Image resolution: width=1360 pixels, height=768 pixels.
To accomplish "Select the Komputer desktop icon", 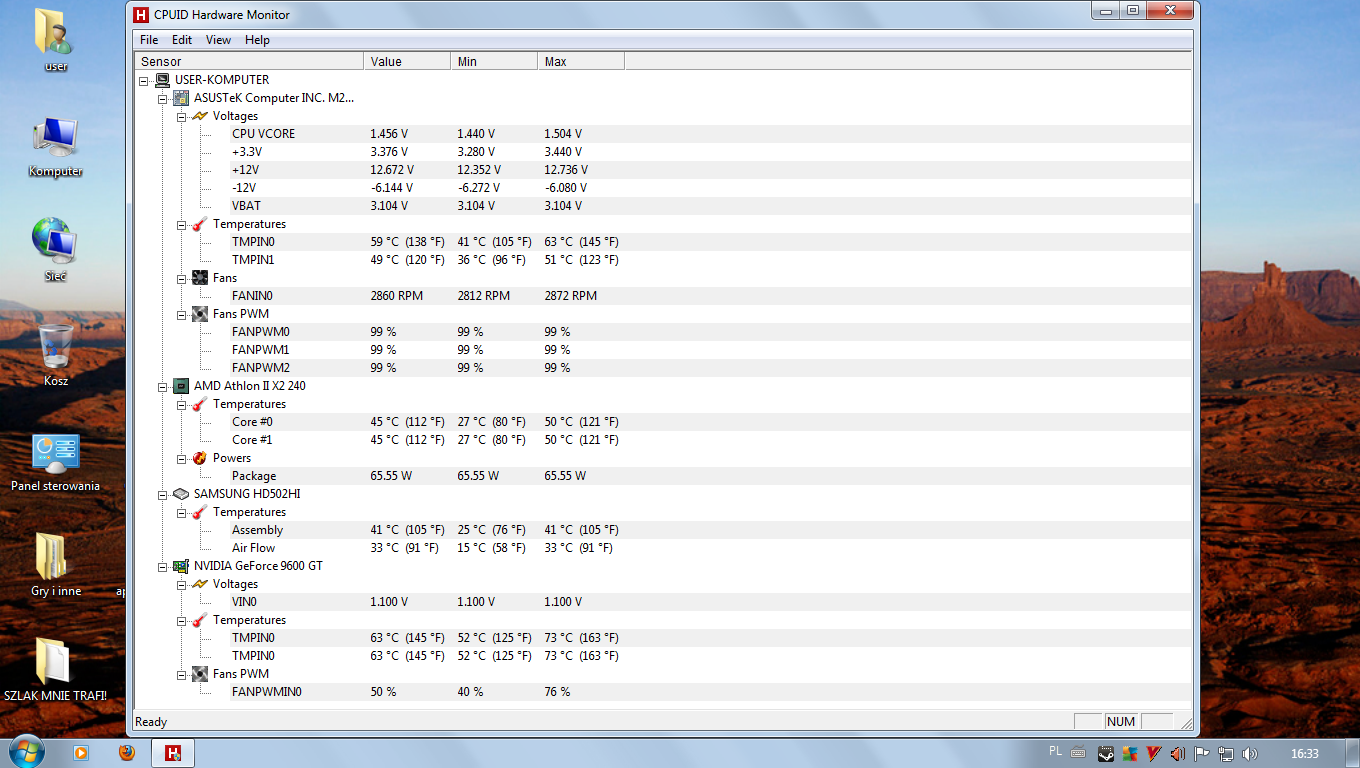I will click(x=55, y=147).
